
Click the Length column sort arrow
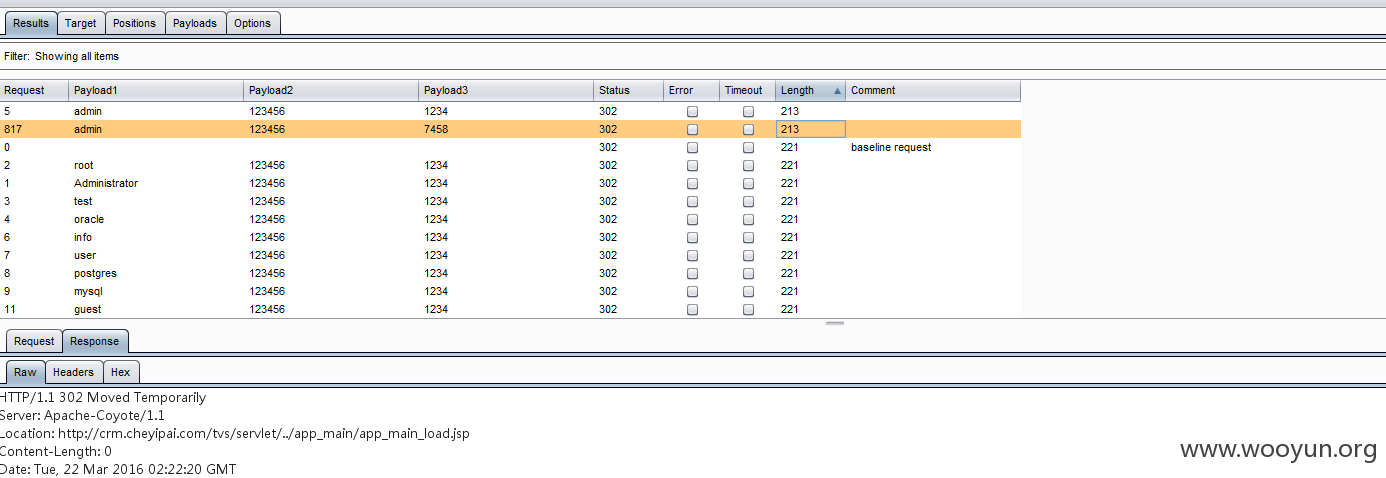pos(837,91)
